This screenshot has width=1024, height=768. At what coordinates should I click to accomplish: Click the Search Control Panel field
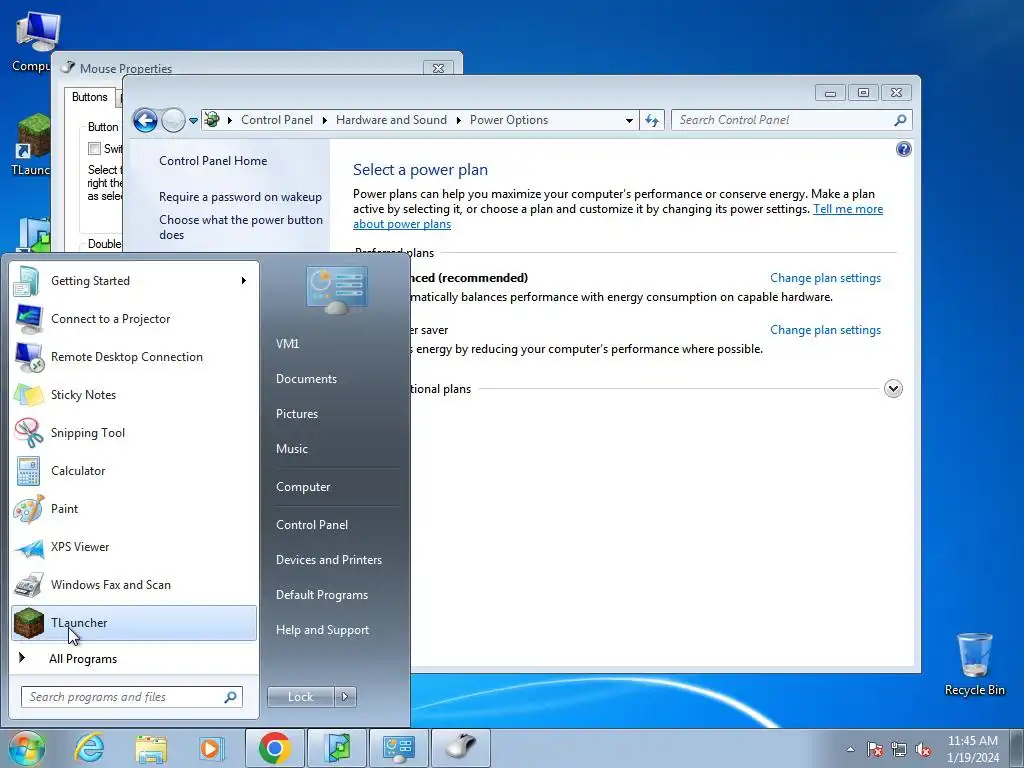tap(792, 120)
